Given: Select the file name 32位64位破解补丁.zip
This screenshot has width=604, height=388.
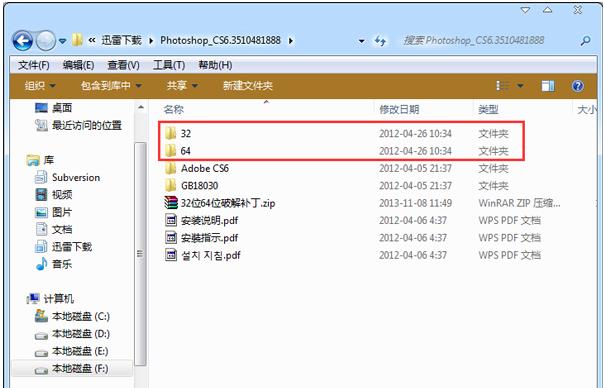Looking at the screenshot, I should pyautogui.click(x=228, y=203).
